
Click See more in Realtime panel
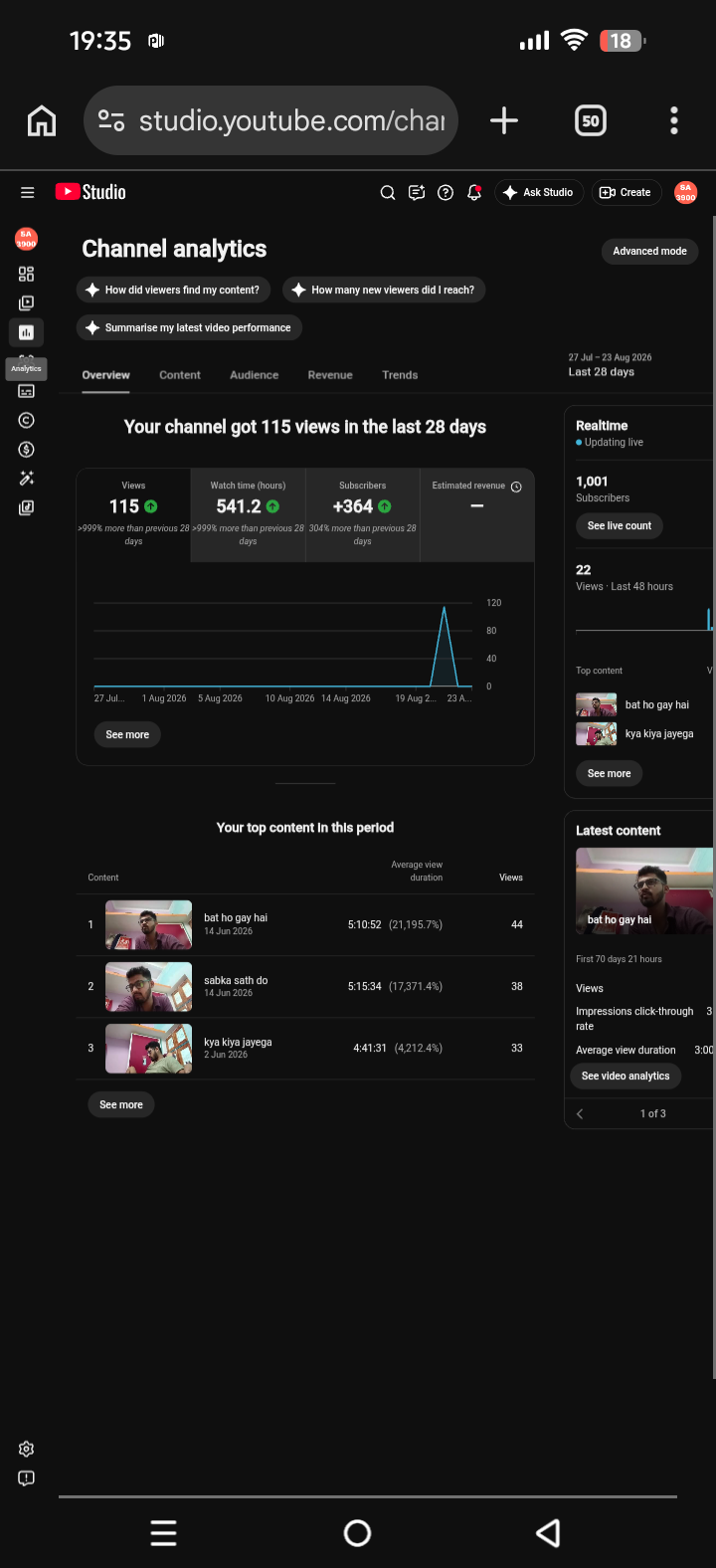(x=610, y=773)
